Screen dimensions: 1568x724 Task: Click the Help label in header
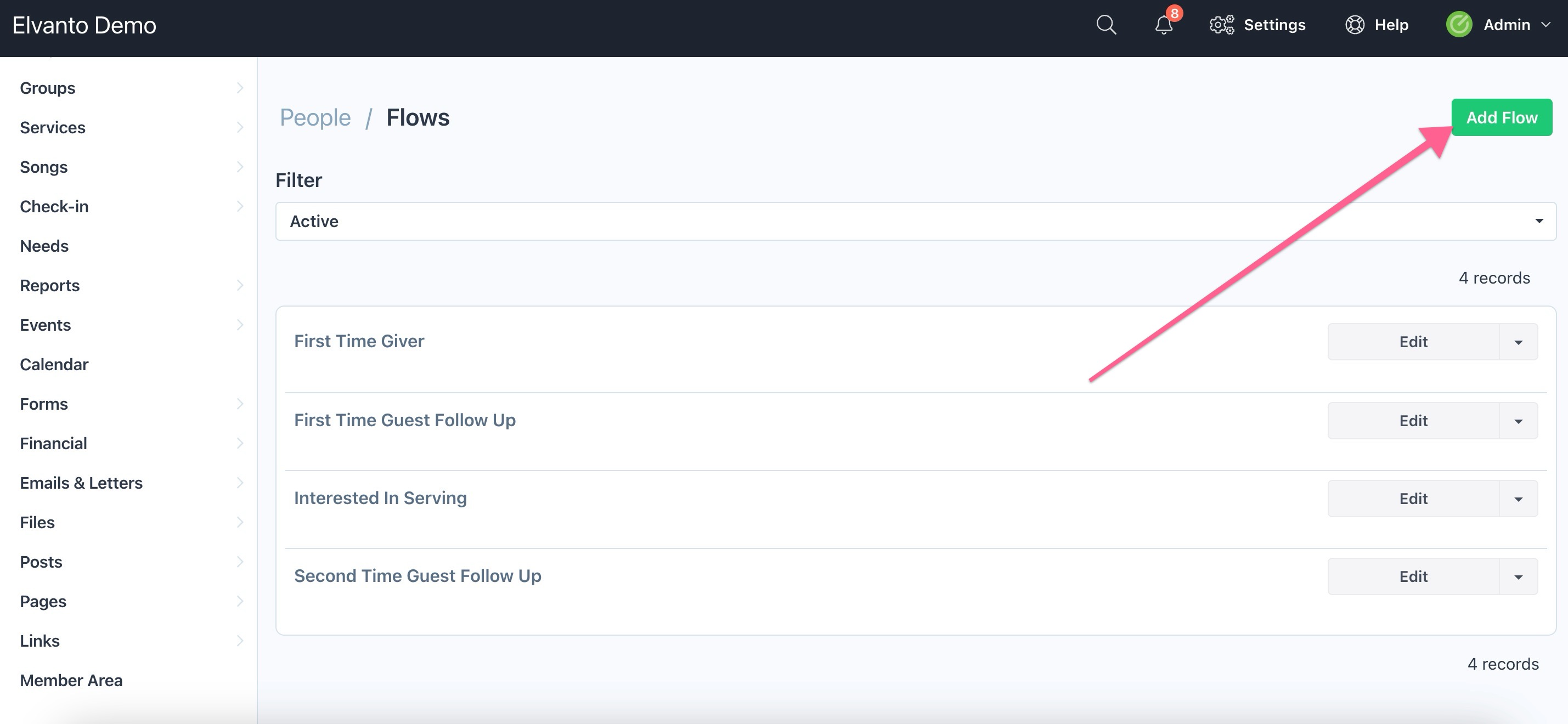[x=1391, y=25]
